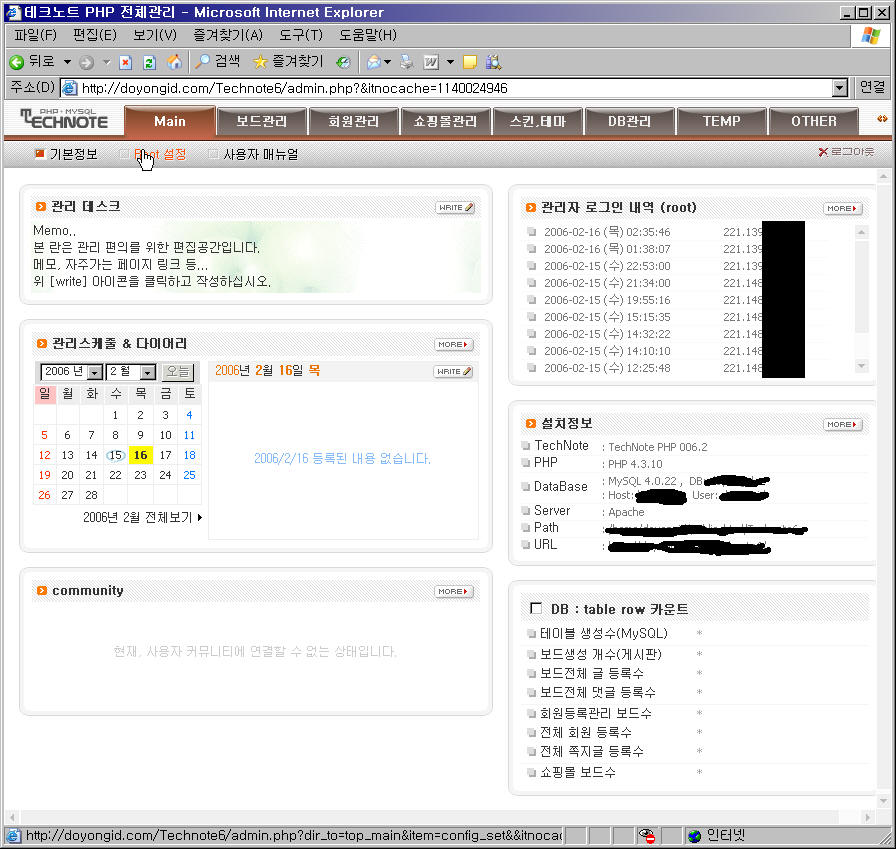
Task: Open the 도구(T) menu
Action: pyautogui.click(x=300, y=35)
